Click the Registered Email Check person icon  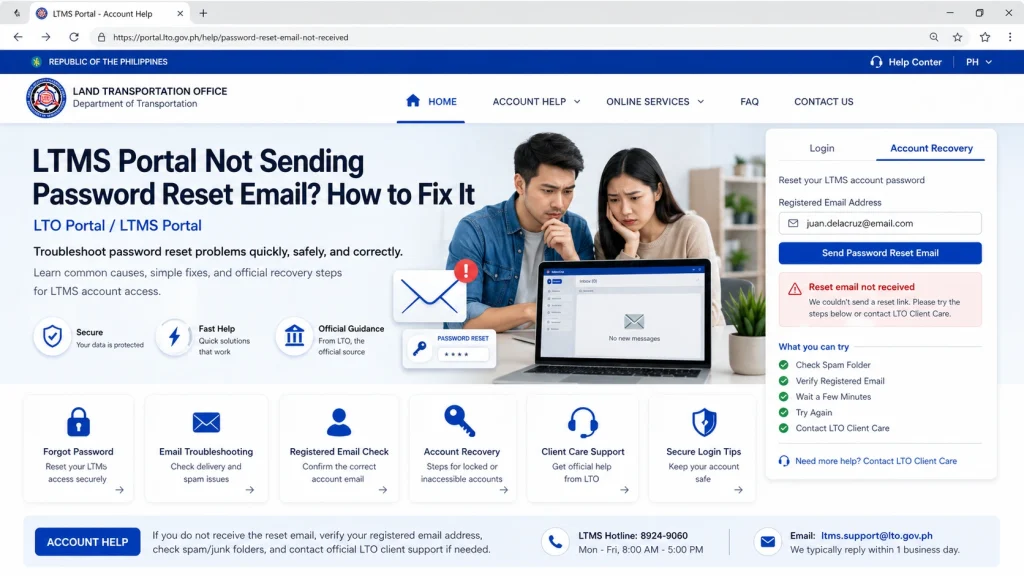339,422
